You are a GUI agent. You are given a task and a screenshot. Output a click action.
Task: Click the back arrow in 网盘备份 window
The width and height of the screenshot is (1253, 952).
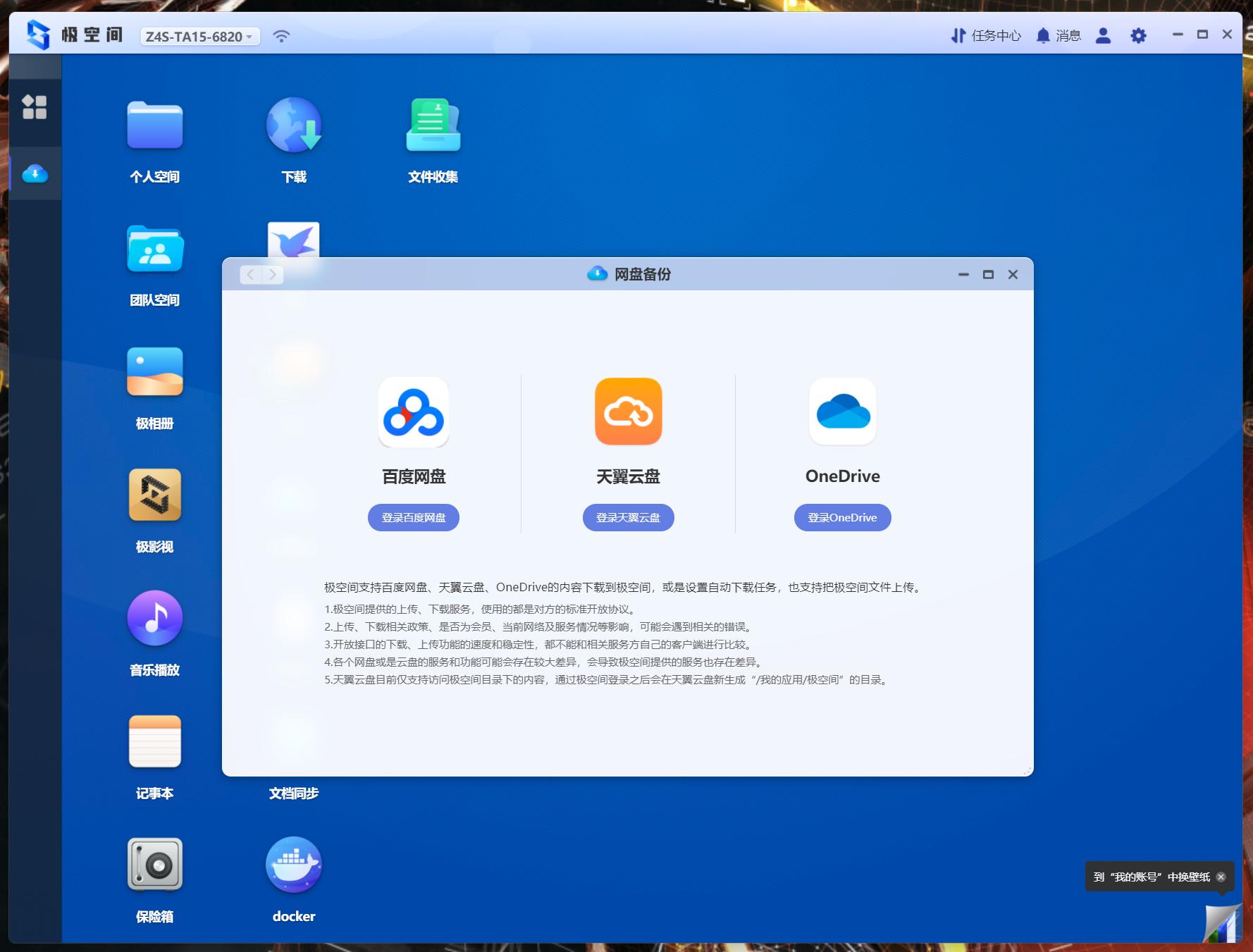[x=251, y=275]
